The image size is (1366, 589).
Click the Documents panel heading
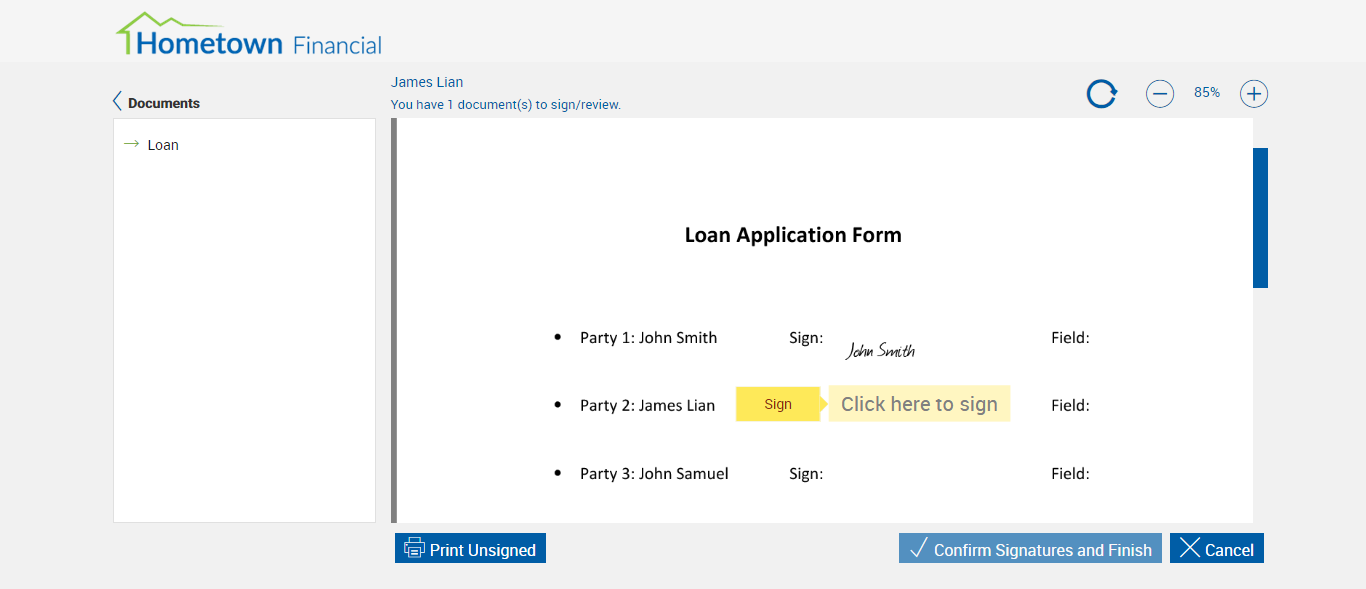[164, 103]
